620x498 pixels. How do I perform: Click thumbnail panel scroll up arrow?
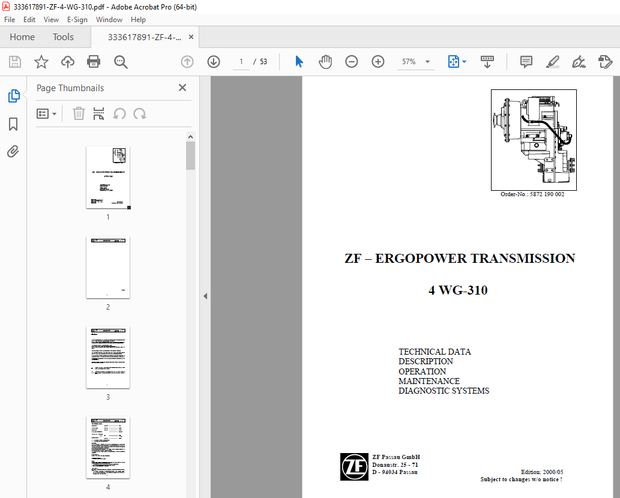tap(191, 137)
